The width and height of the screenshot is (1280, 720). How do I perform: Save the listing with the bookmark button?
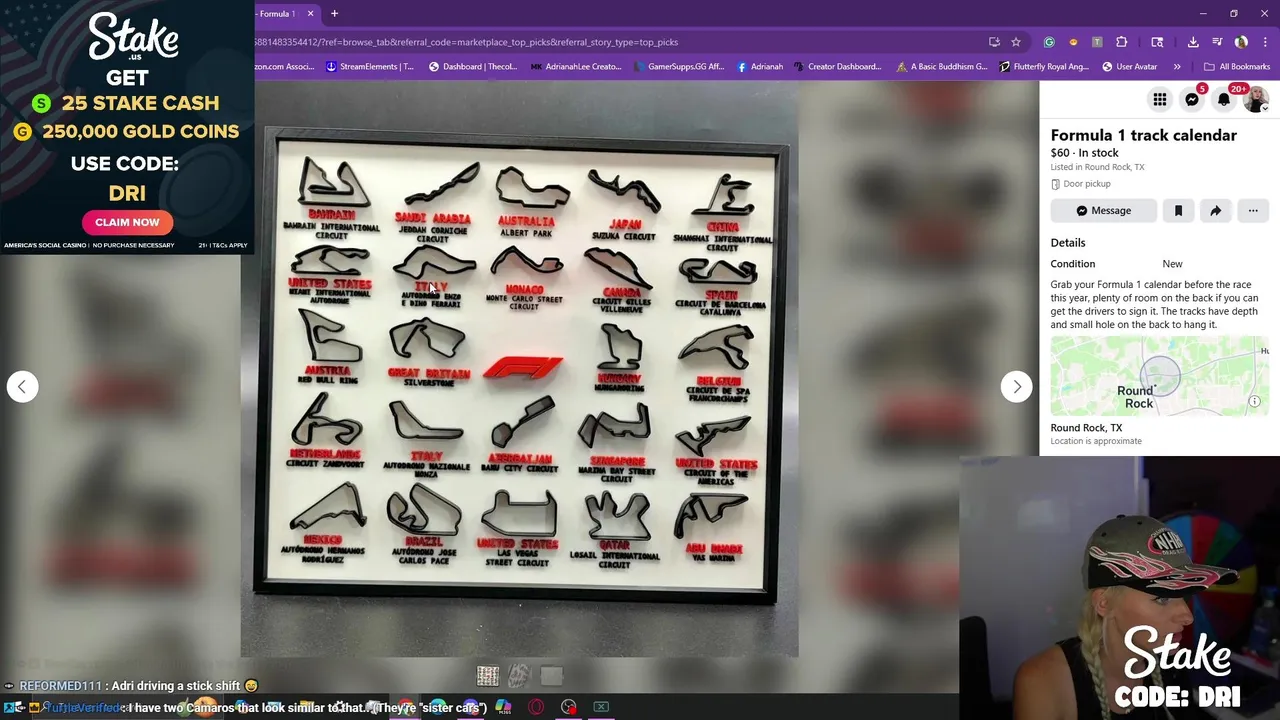[x=1178, y=211]
